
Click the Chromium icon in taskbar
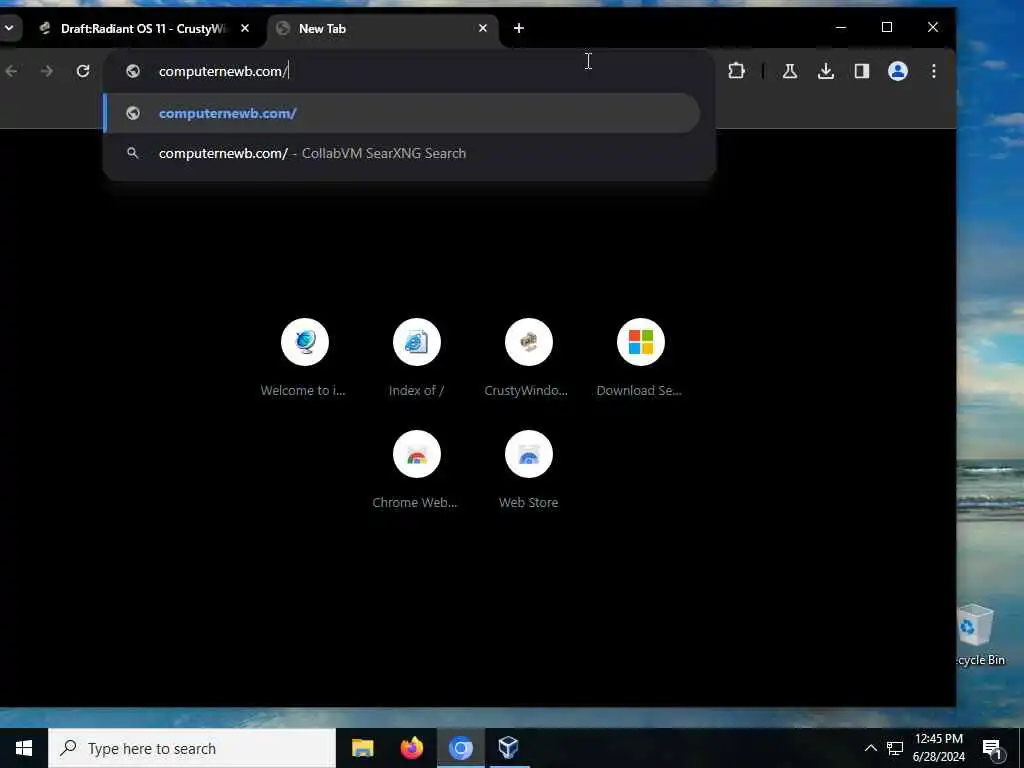(460, 748)
